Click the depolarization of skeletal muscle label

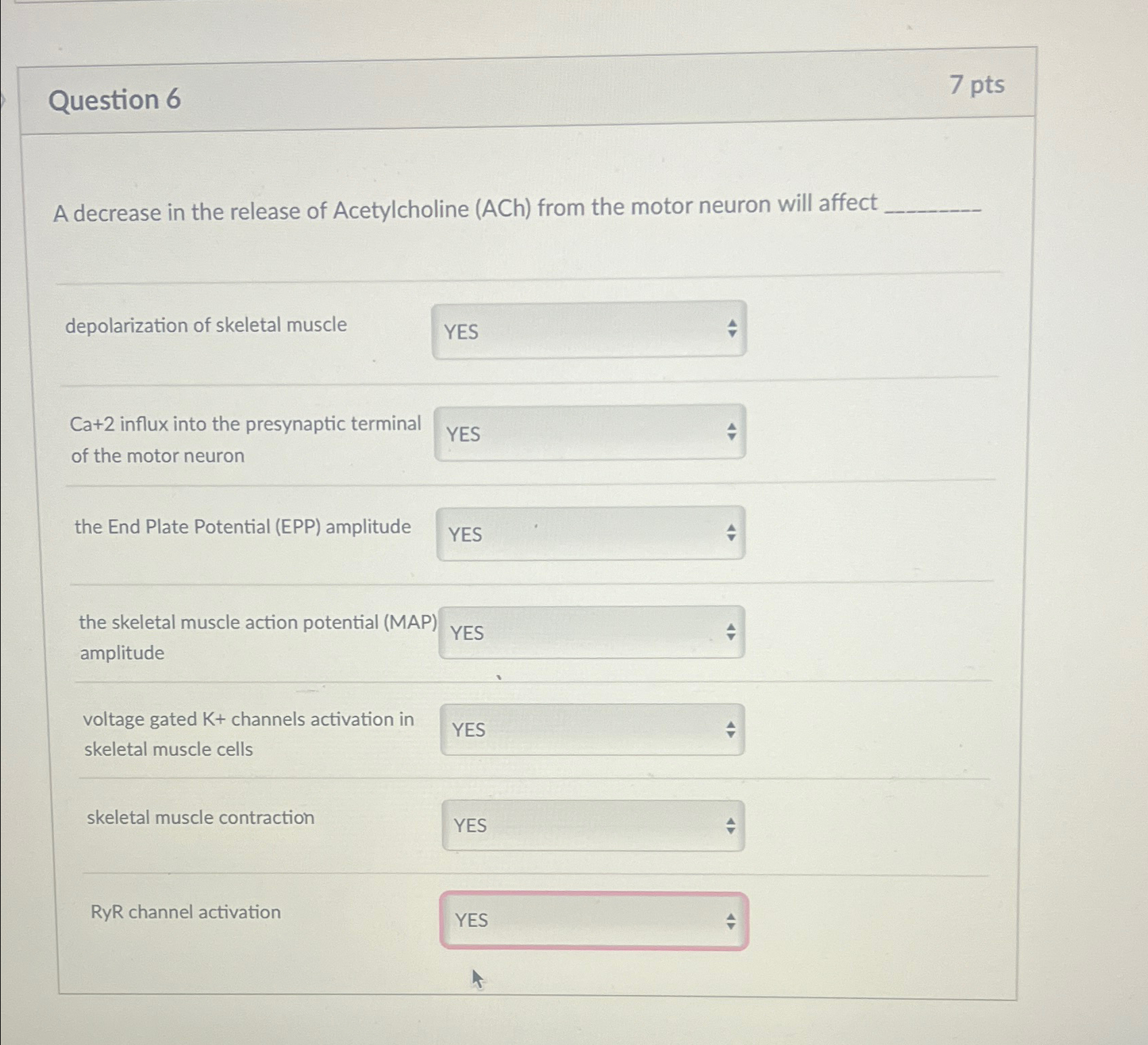[x=205, y=325]
